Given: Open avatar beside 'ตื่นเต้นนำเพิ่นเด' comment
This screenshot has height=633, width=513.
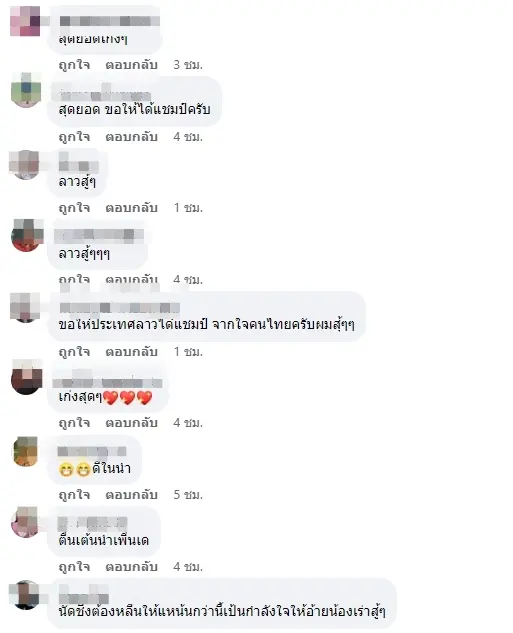Looking at the screenshot, I should (x=26, y=522).
